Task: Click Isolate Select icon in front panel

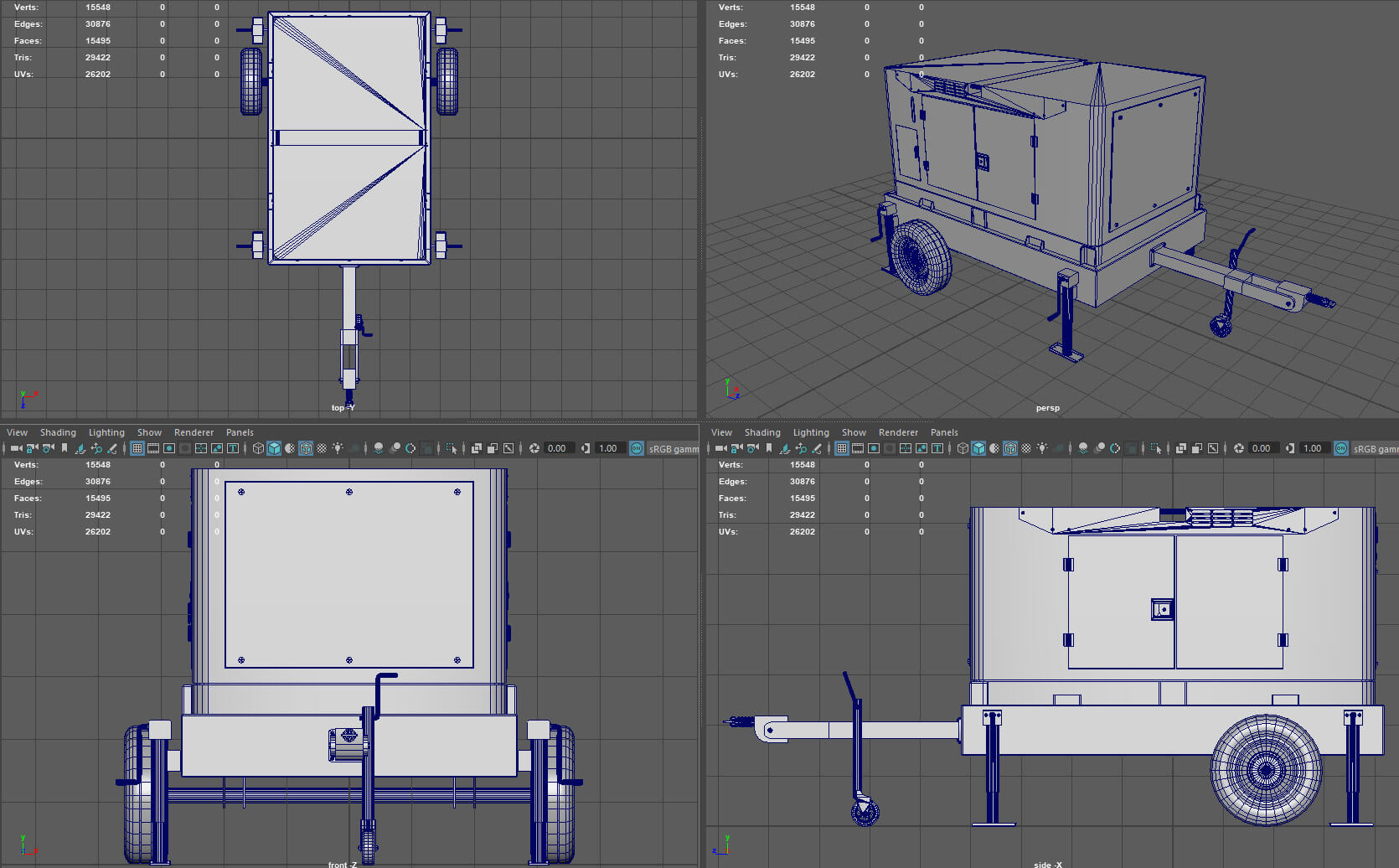Action: pos(452,448)
